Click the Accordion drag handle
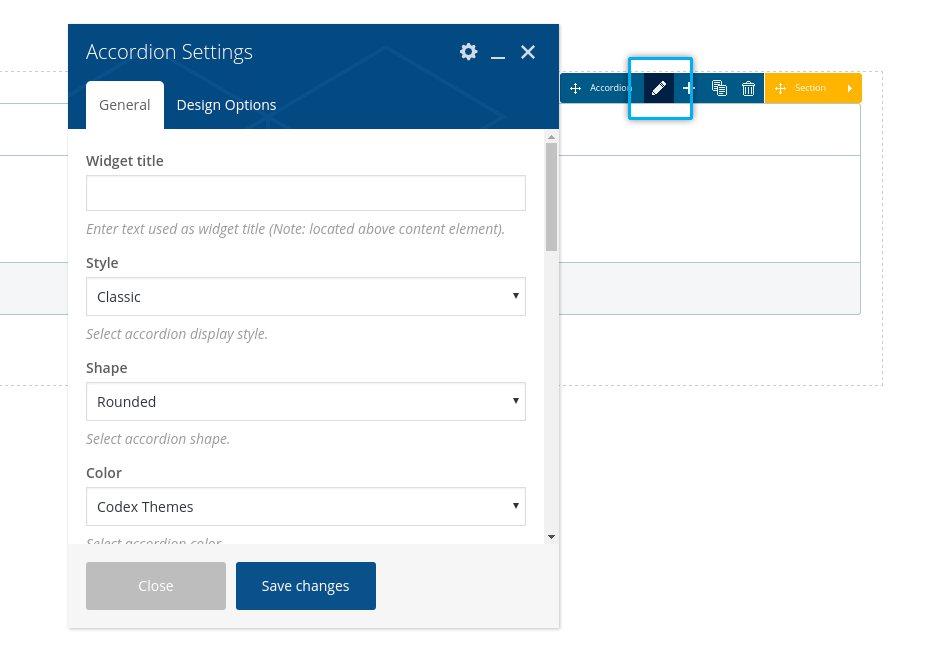The height and width of the screenshot is (656, 928). coord(576,88)
